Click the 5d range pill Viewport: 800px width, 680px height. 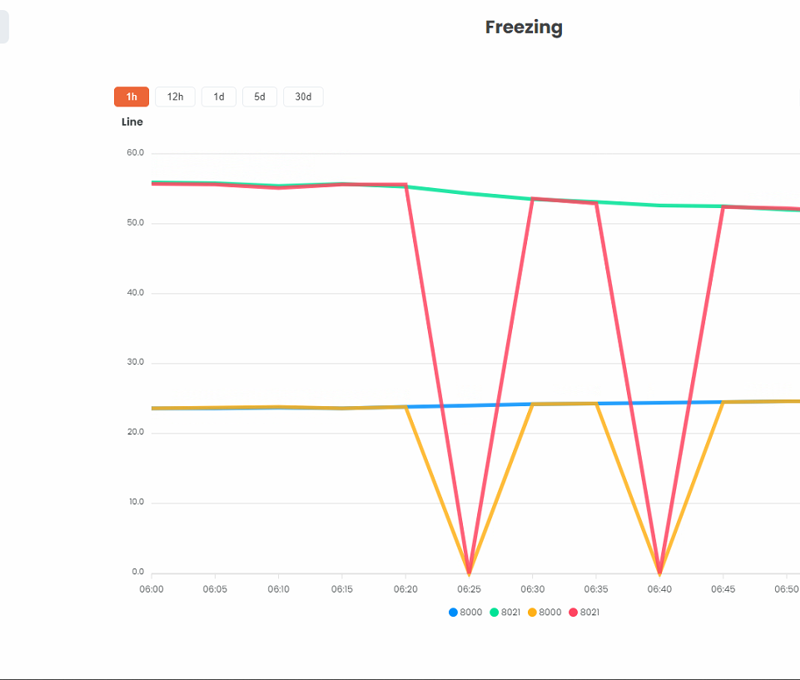(259, 96)
